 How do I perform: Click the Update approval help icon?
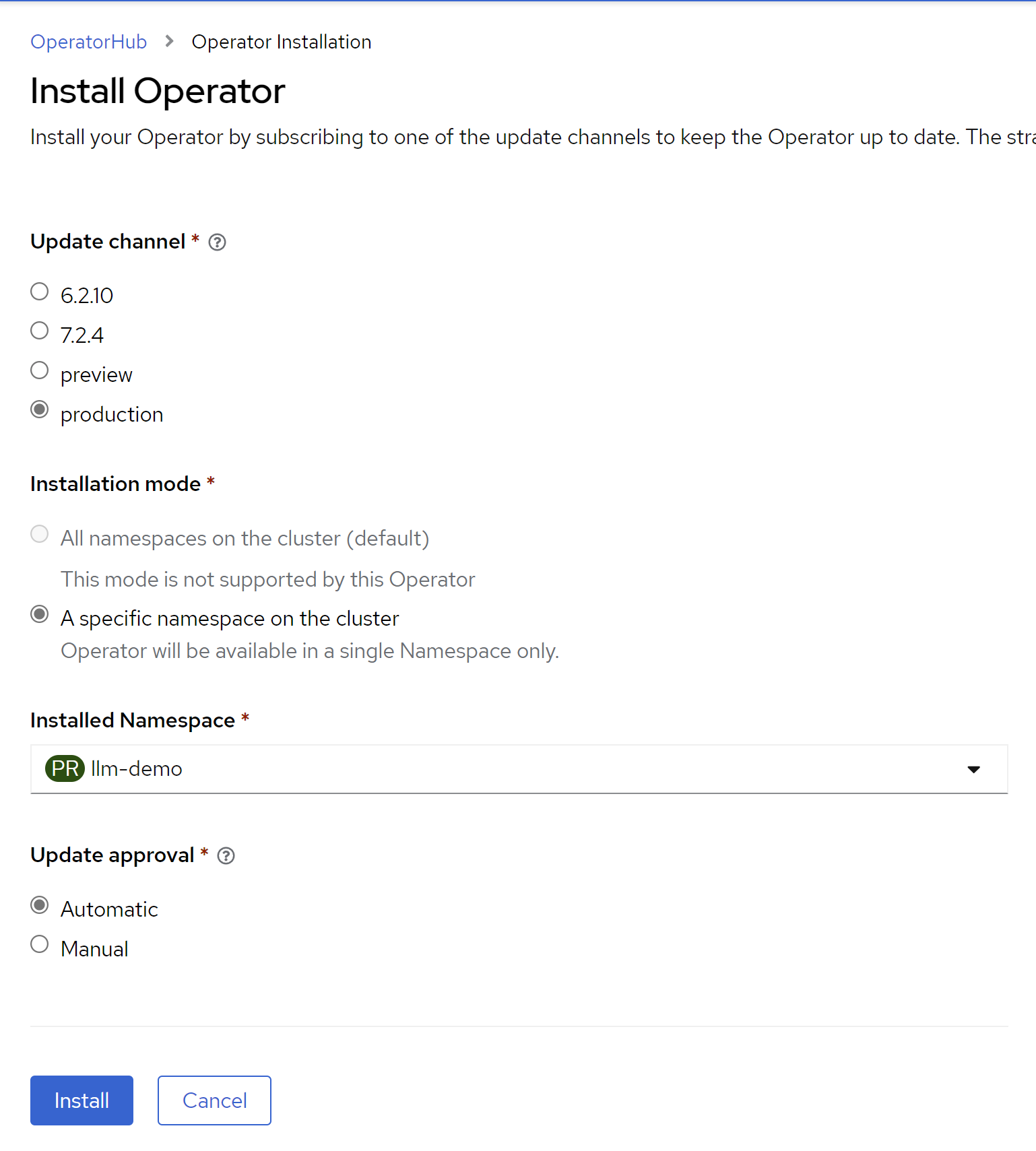[x=226, y=856]
